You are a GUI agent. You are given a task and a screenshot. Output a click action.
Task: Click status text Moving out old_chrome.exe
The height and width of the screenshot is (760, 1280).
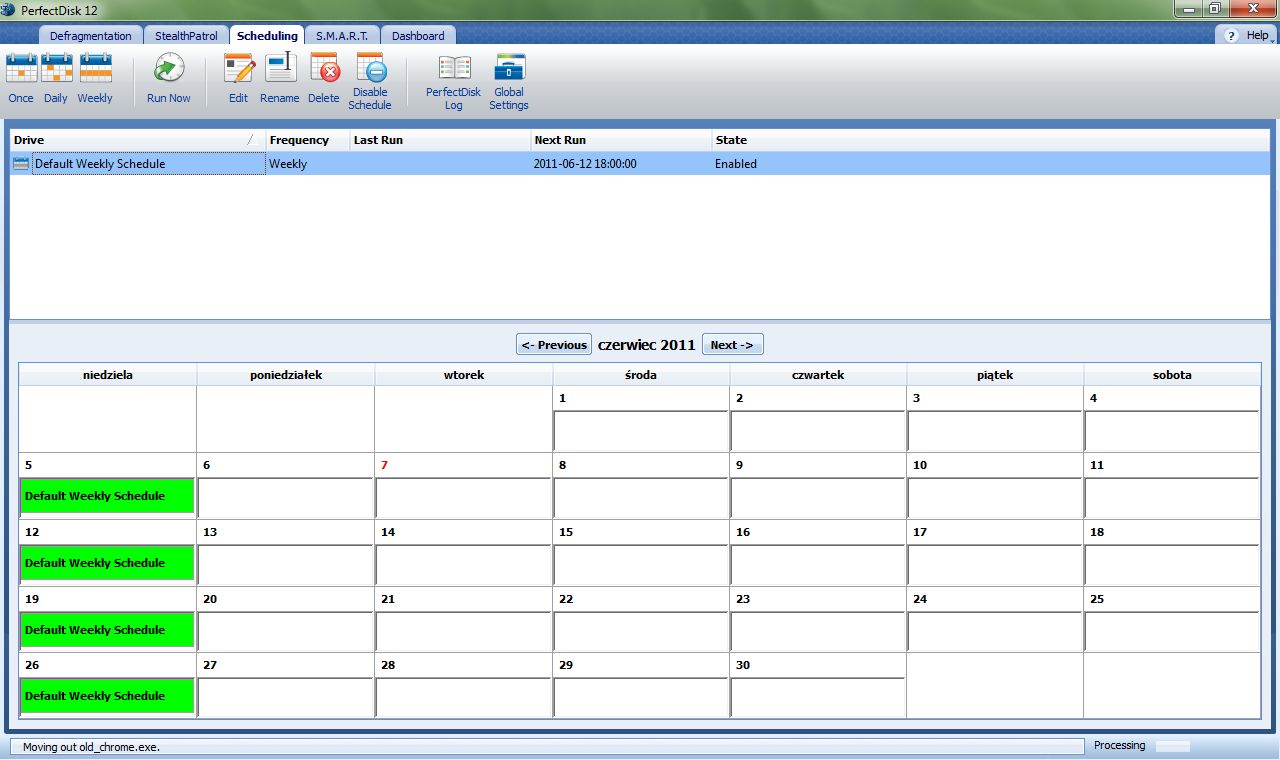point(91,747)
